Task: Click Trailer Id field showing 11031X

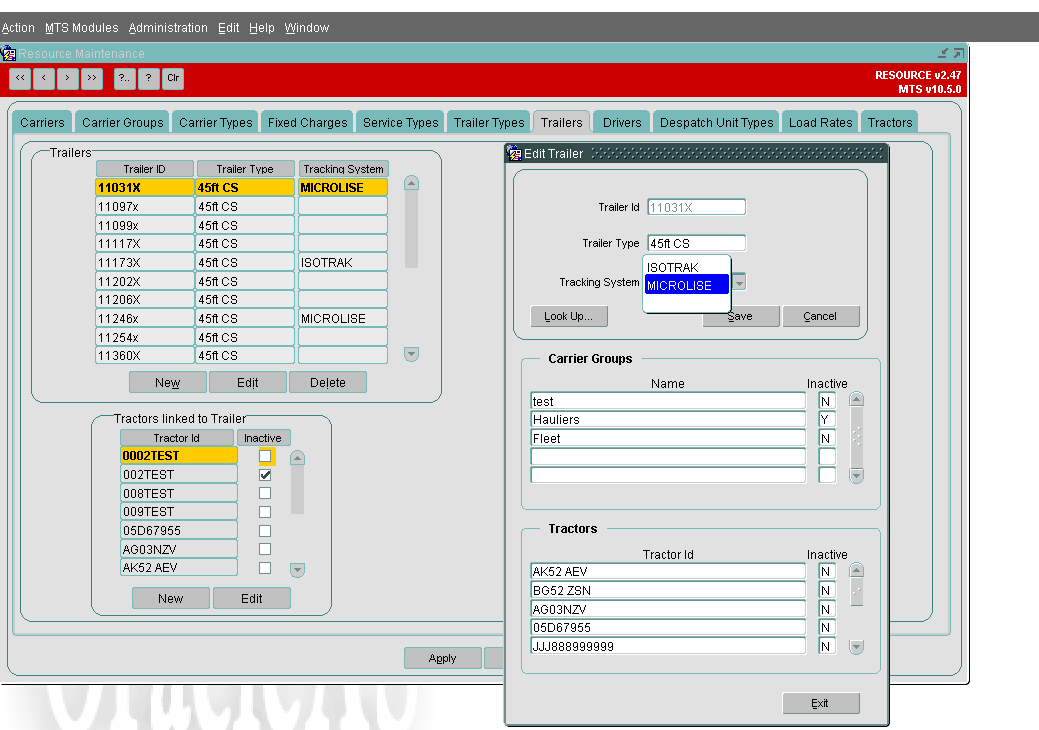Action: [x=696, y=207]
